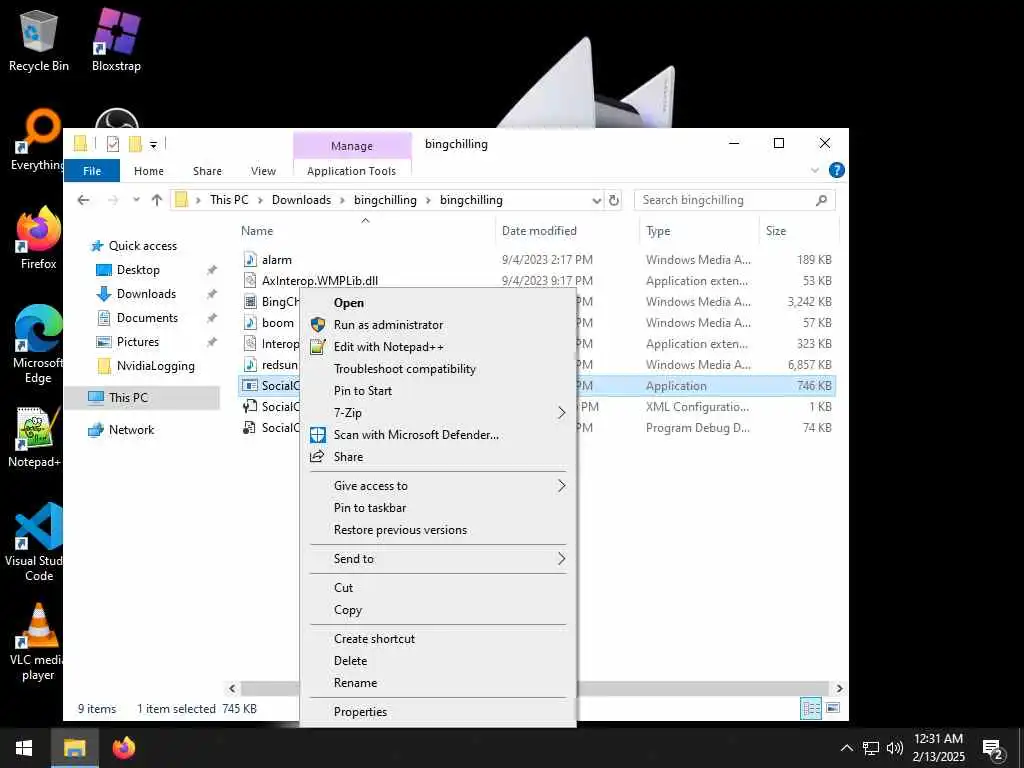The width and height of the screenshot is (1024, 768).
Task: Open the Recent locations dropdown arrow
Action: [136, 200]
